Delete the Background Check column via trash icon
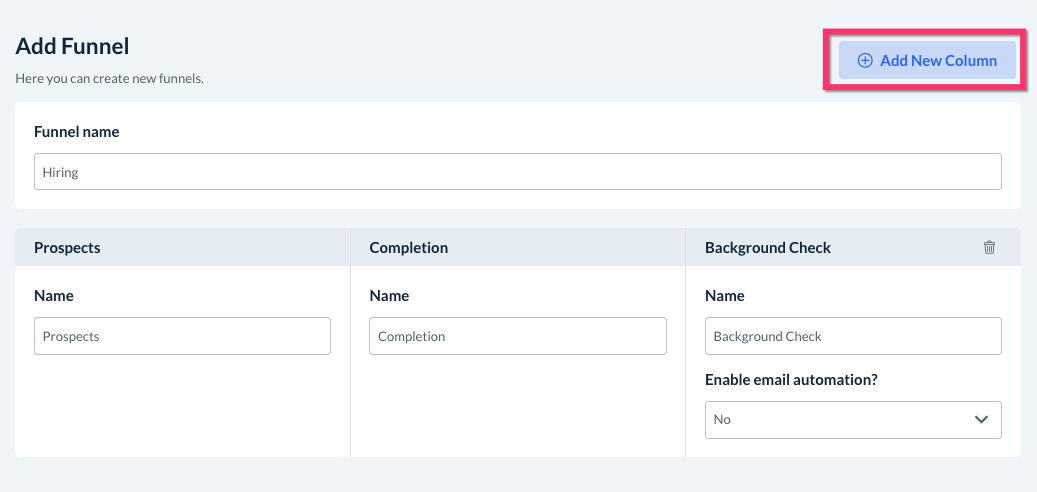This screenshot has width=1037, height=492. [x=989, y=248]
